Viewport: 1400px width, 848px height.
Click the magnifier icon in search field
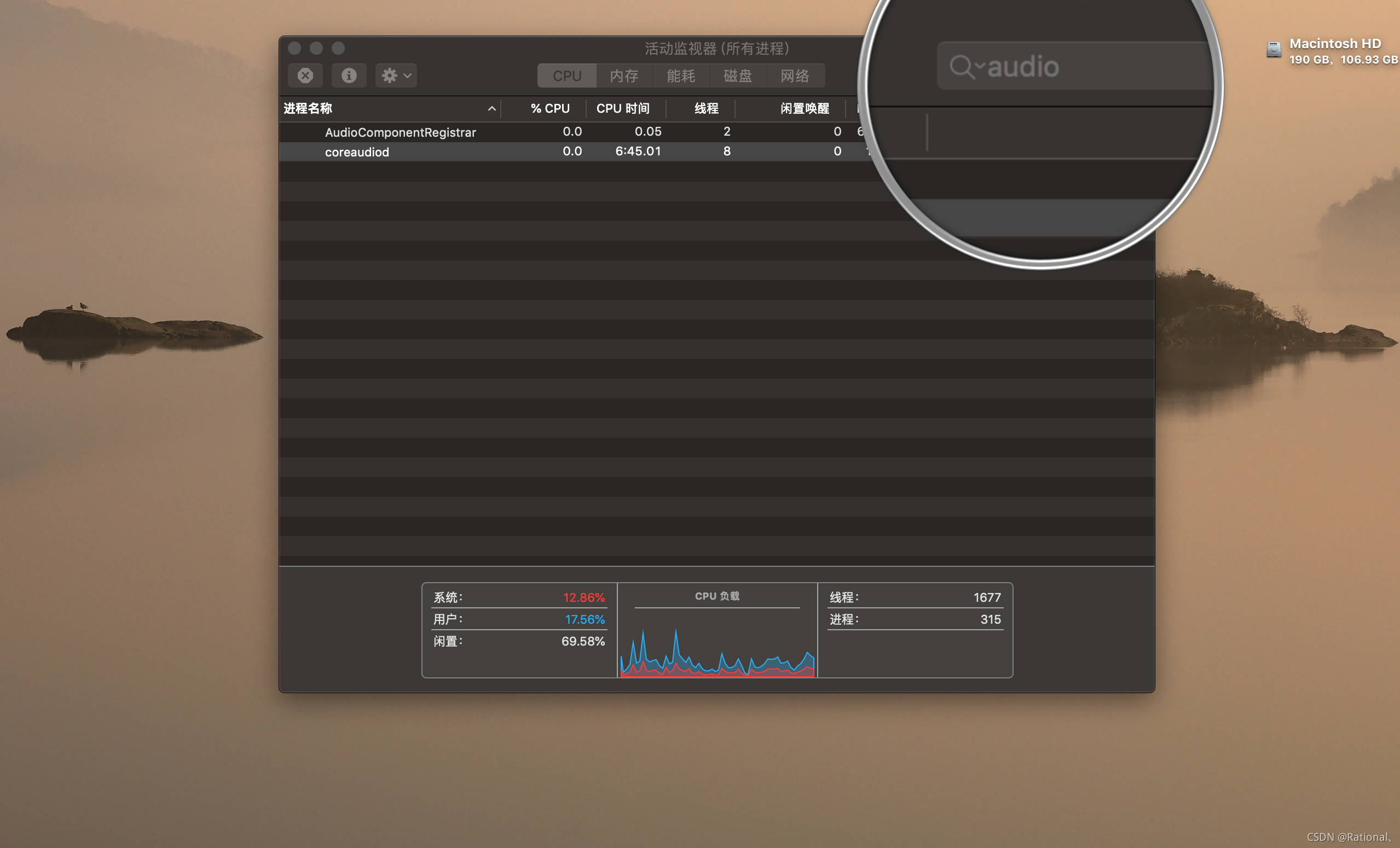coord(962,66)
